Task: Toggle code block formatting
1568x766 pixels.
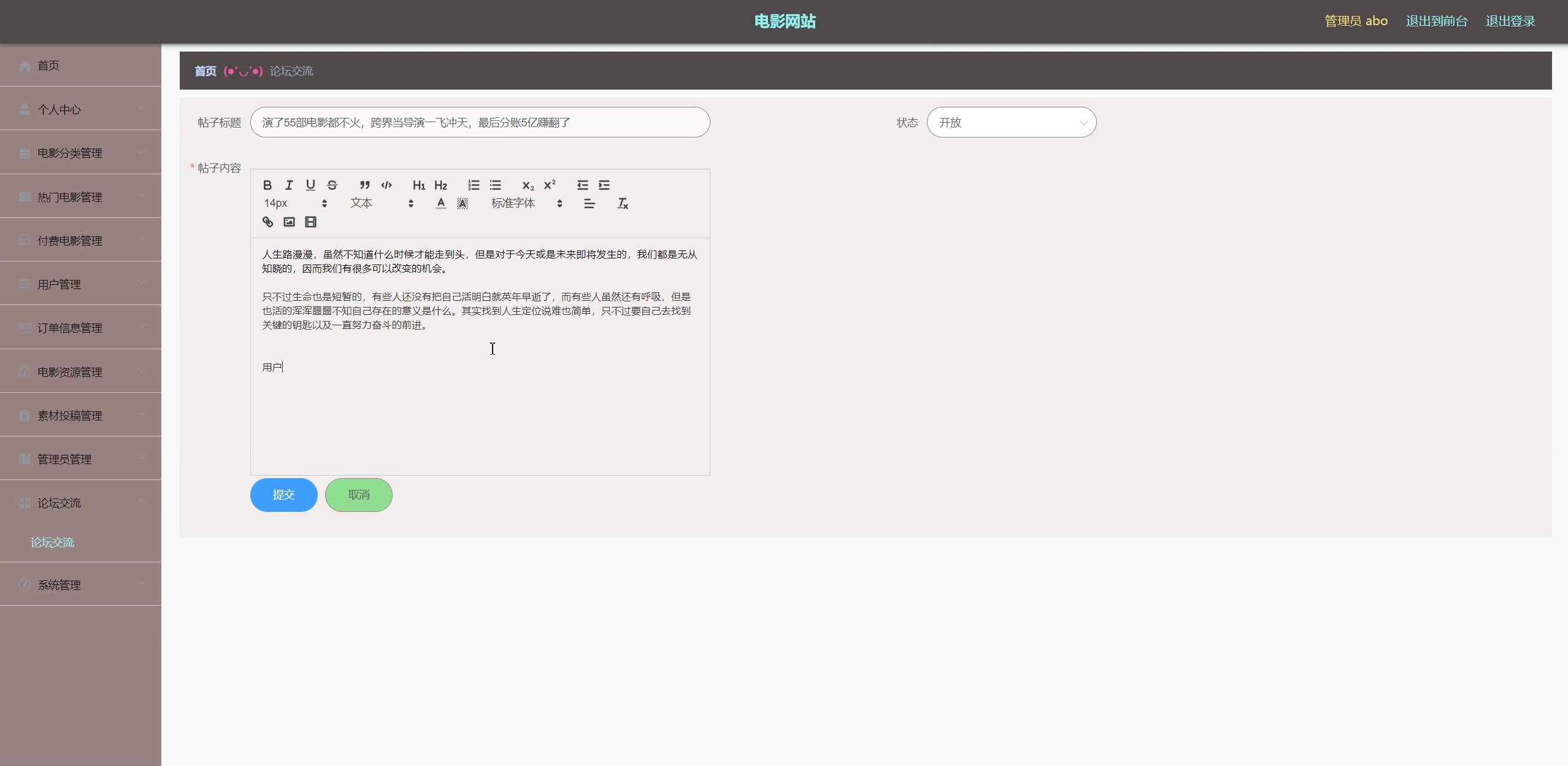Action: pos(386,185)
